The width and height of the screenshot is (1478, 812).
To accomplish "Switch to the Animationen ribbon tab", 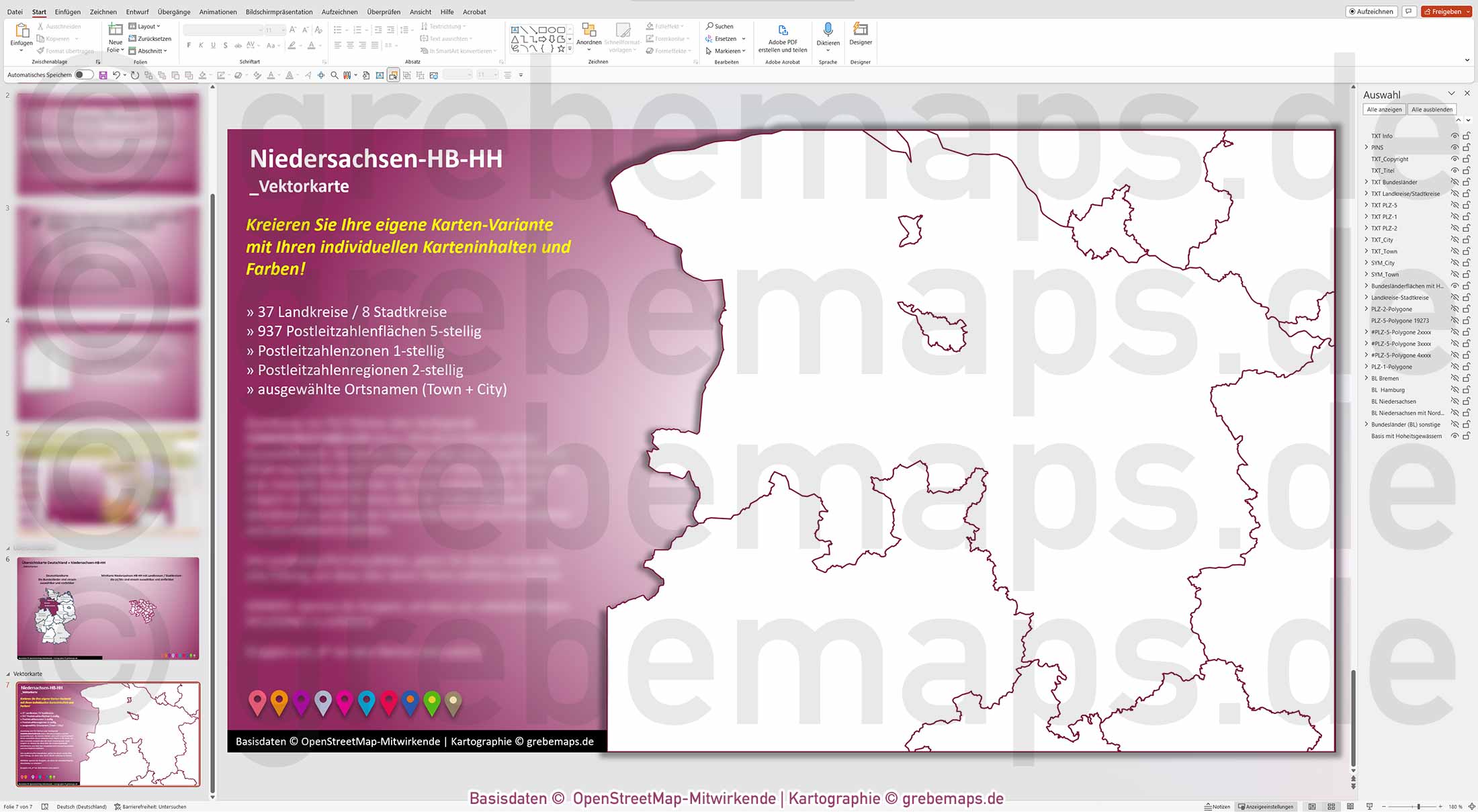I will [217, 11].
